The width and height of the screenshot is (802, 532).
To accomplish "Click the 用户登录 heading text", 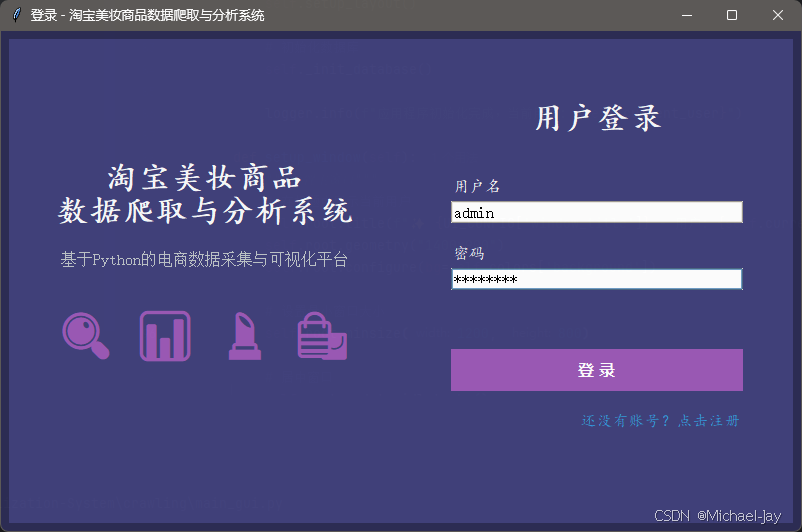I will click(x=598, y=118).
